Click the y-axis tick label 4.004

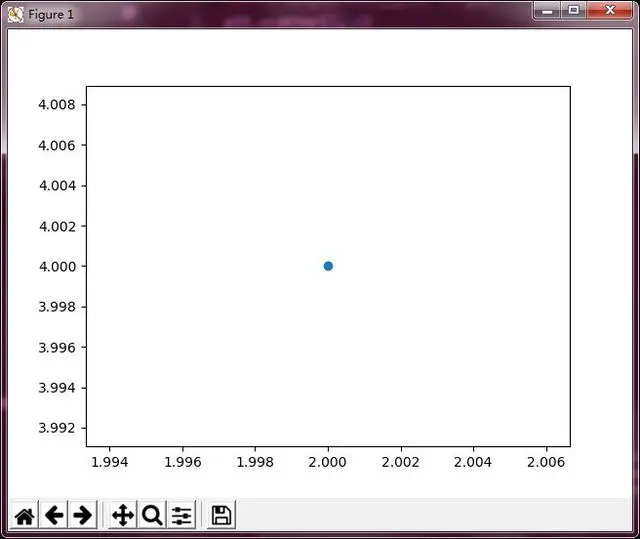[x=57, y=186]
